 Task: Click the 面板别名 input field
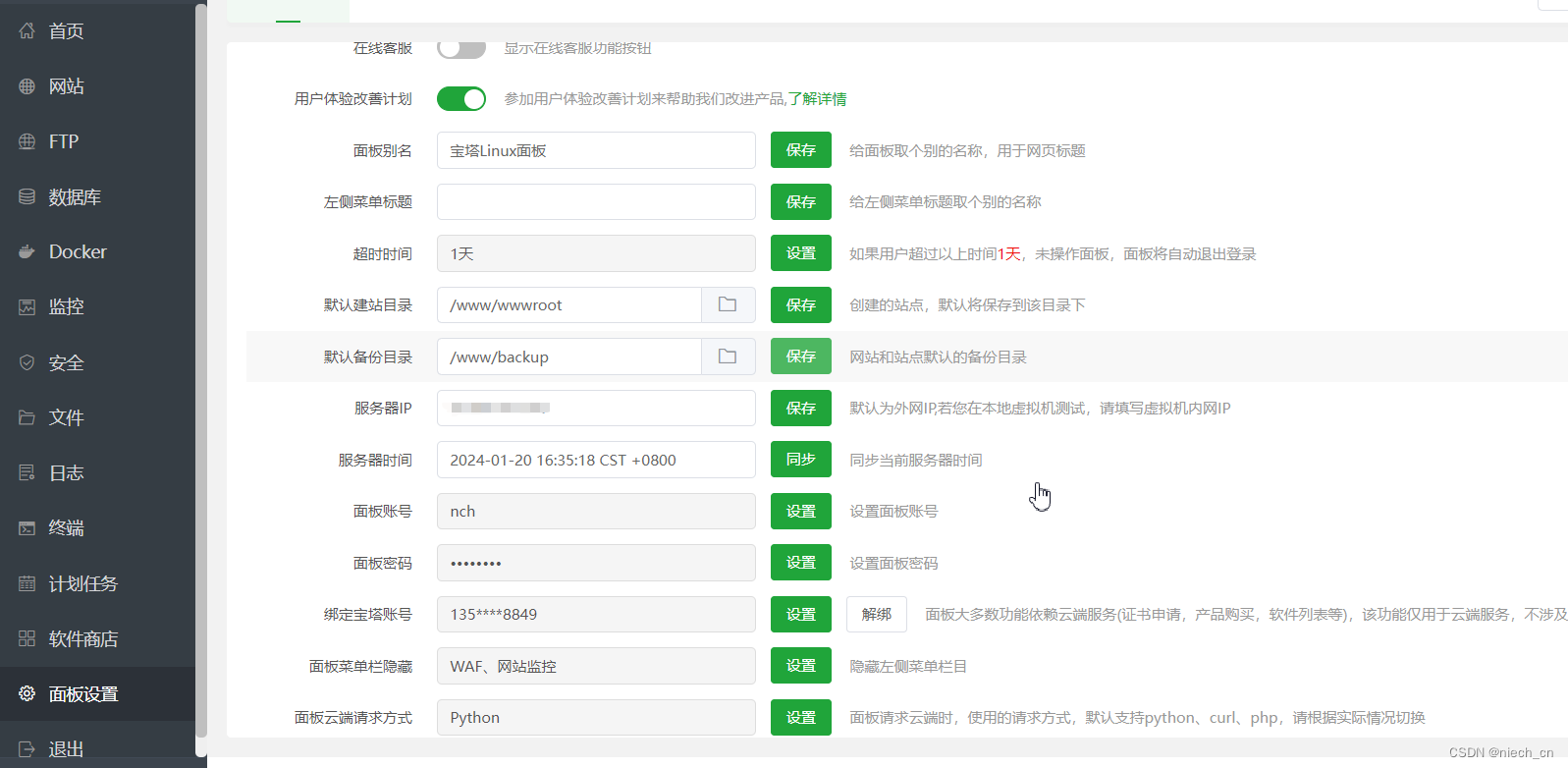(x=596, y=150)
